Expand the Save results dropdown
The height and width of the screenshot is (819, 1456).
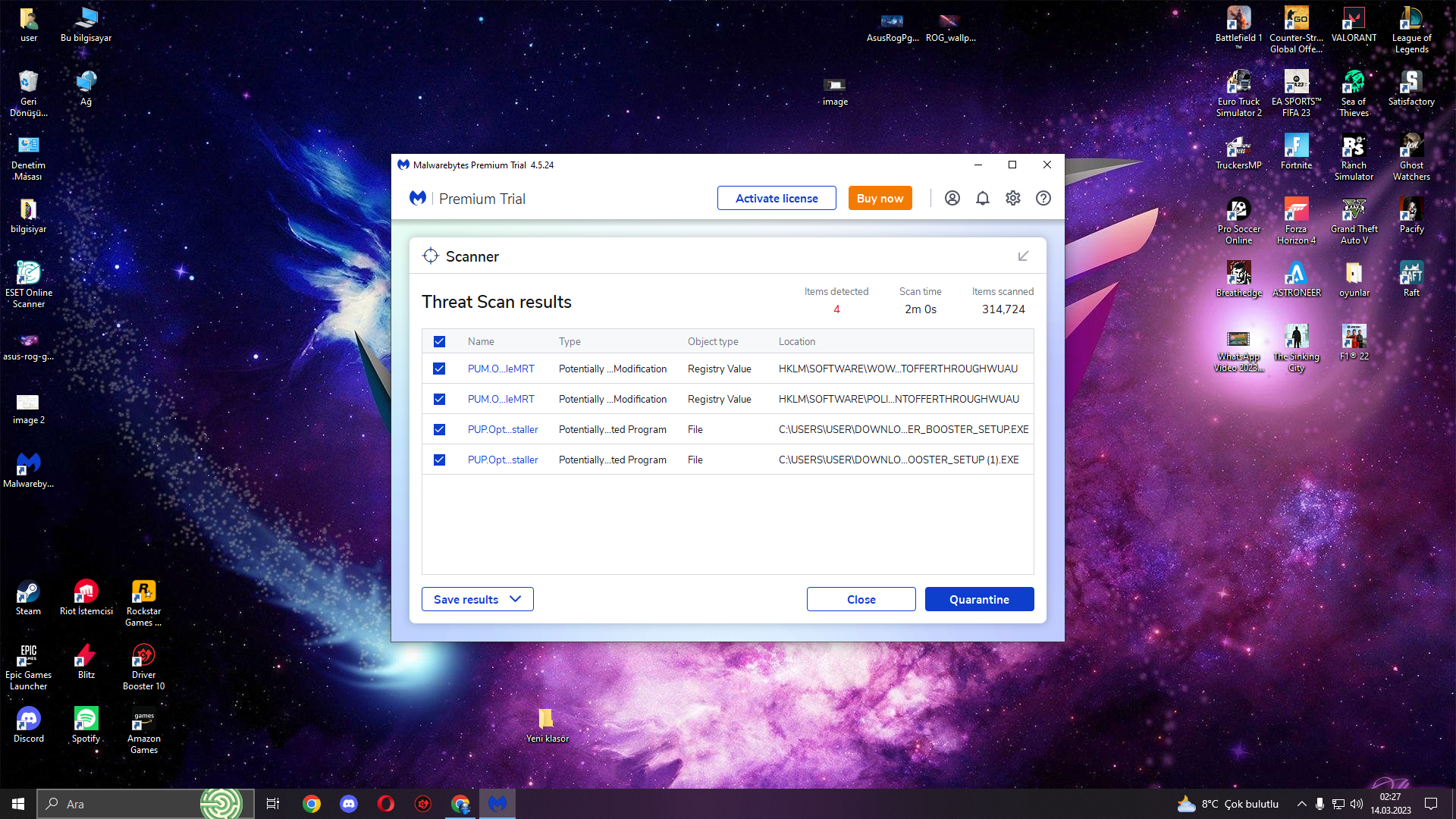pyautogui.click(x=477, y=599)
